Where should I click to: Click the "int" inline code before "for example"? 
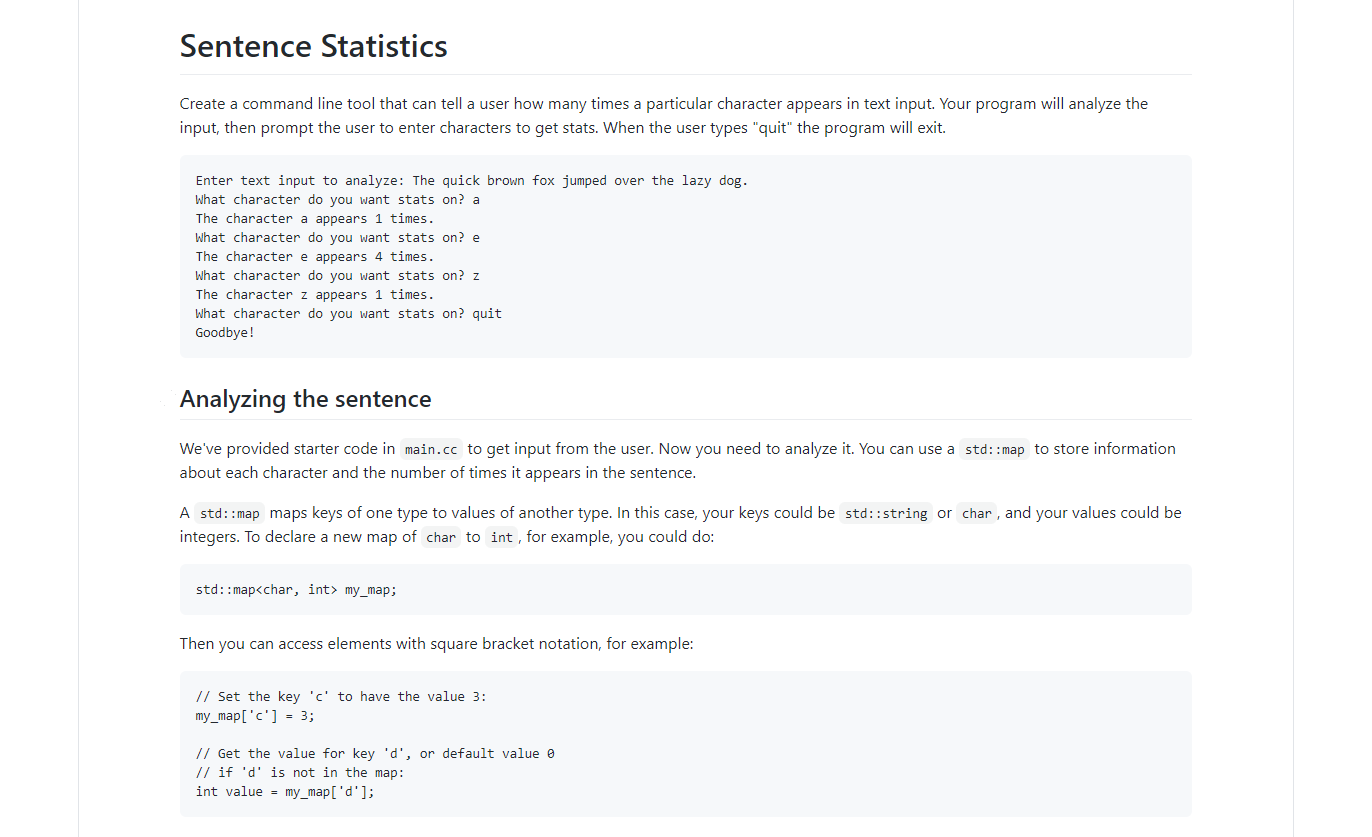click(x=501, y=538)
